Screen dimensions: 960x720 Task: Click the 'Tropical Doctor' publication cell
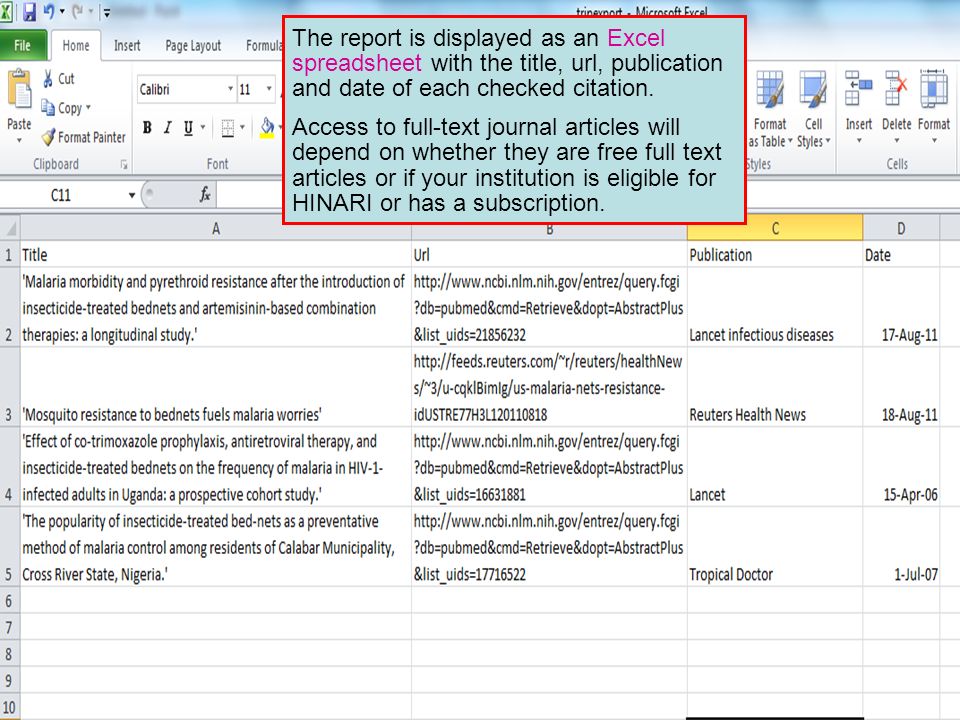tap(775, 547)
